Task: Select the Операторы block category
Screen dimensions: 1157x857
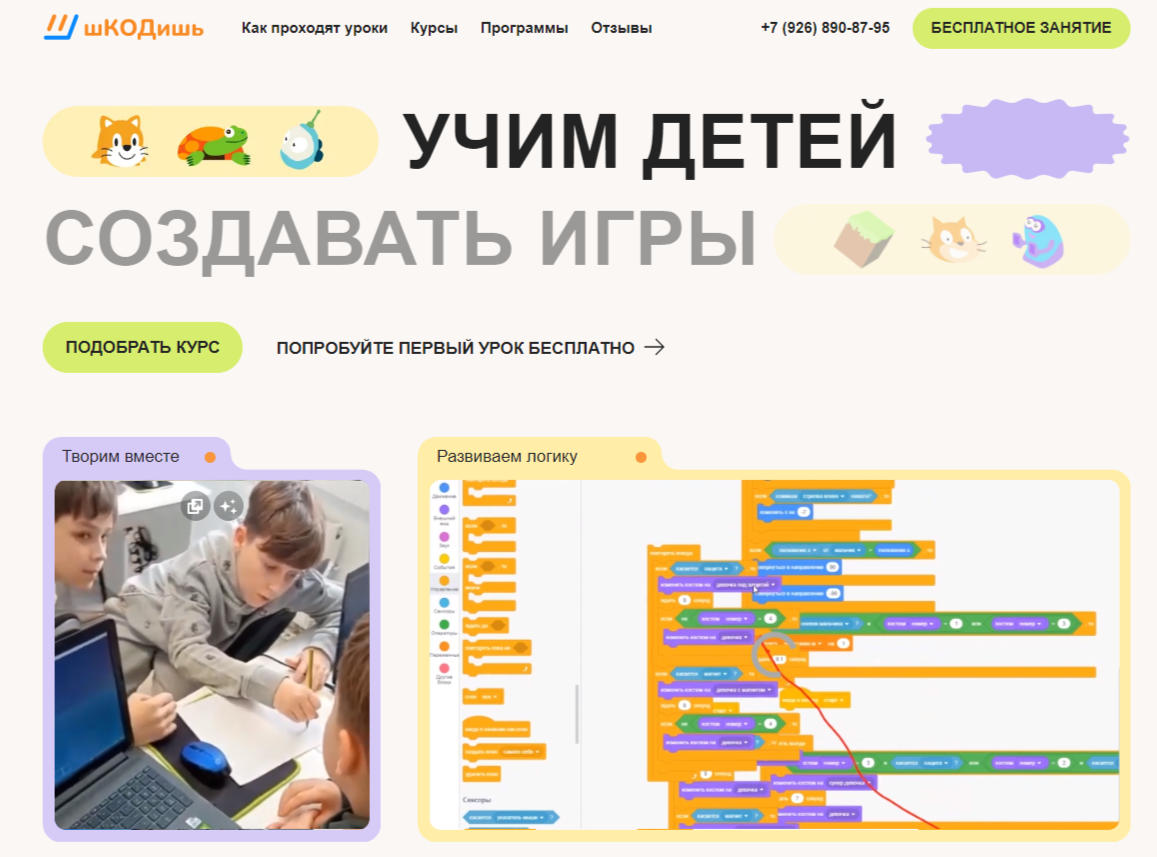Action: tap(444, 623)
